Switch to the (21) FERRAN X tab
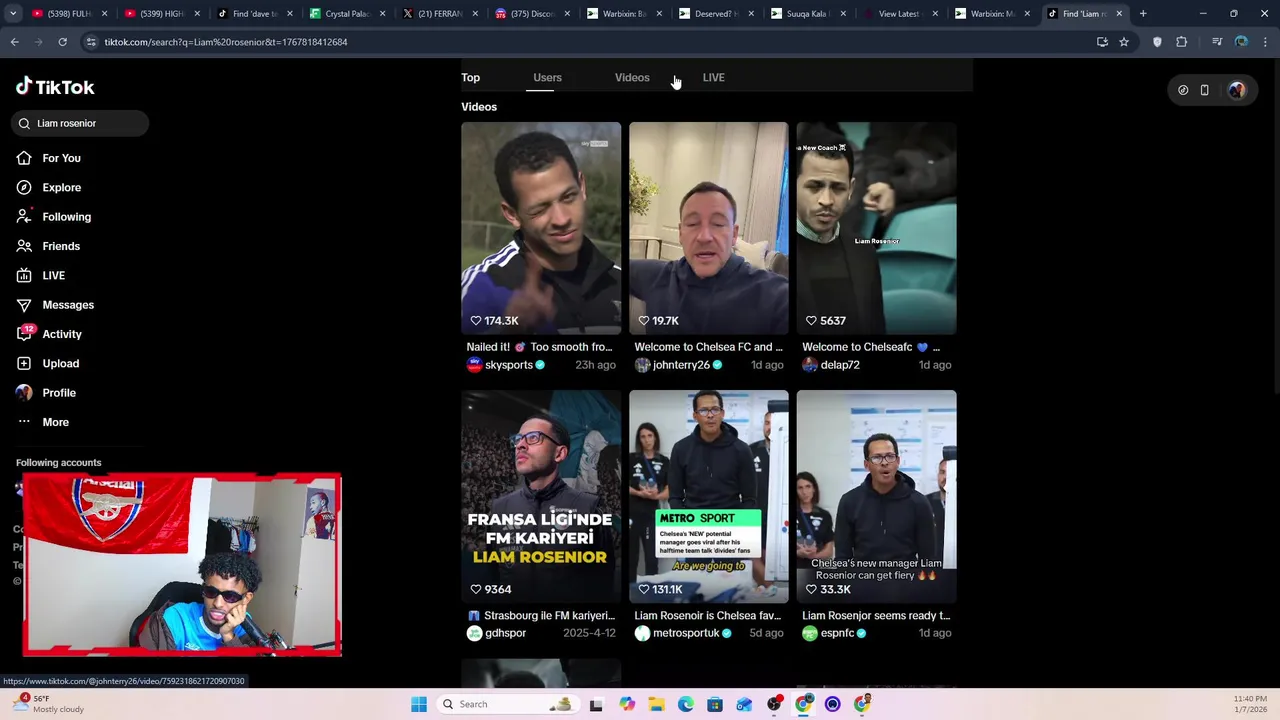The image size is (1280, 720). click(439, 14)
